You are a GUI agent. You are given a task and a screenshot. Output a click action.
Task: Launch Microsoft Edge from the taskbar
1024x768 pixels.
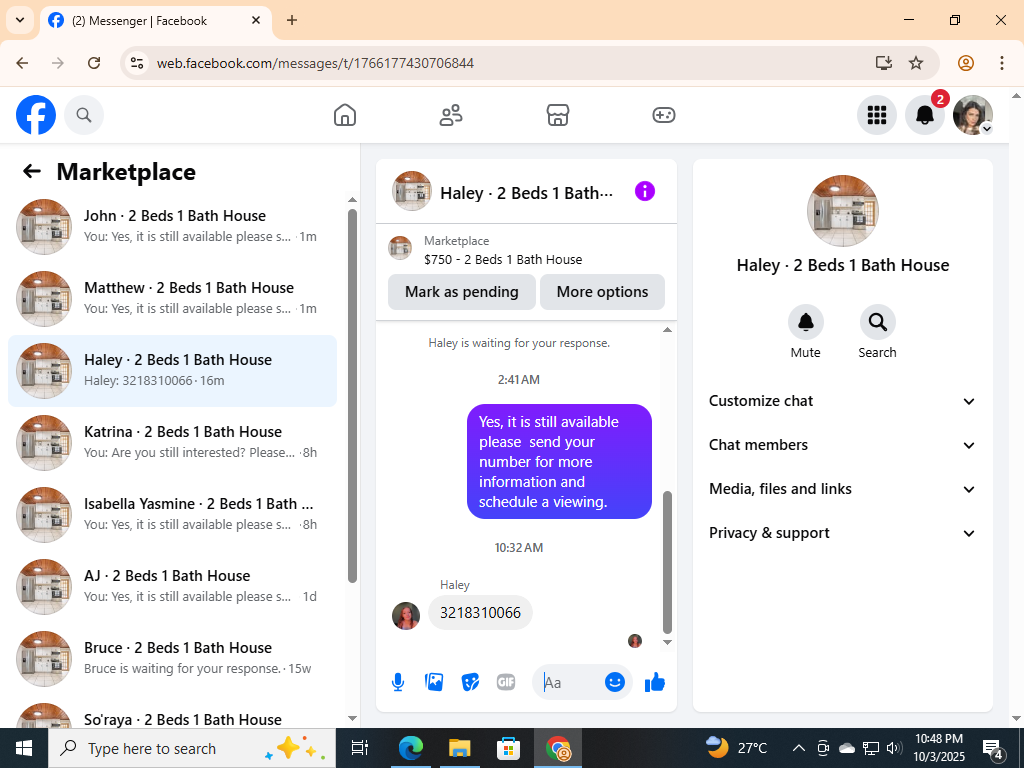[411, 748]
